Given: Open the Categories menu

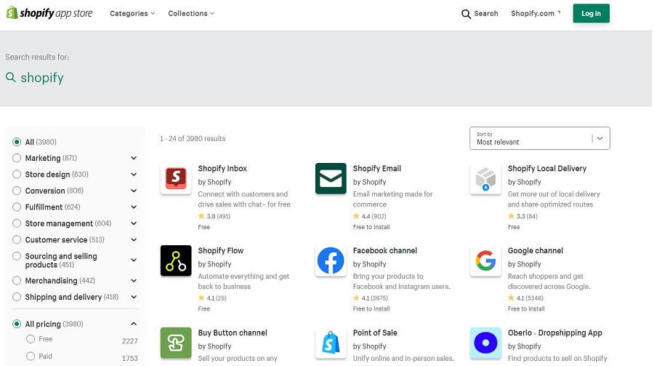Looking at the screenshot, I should (132, 13).
